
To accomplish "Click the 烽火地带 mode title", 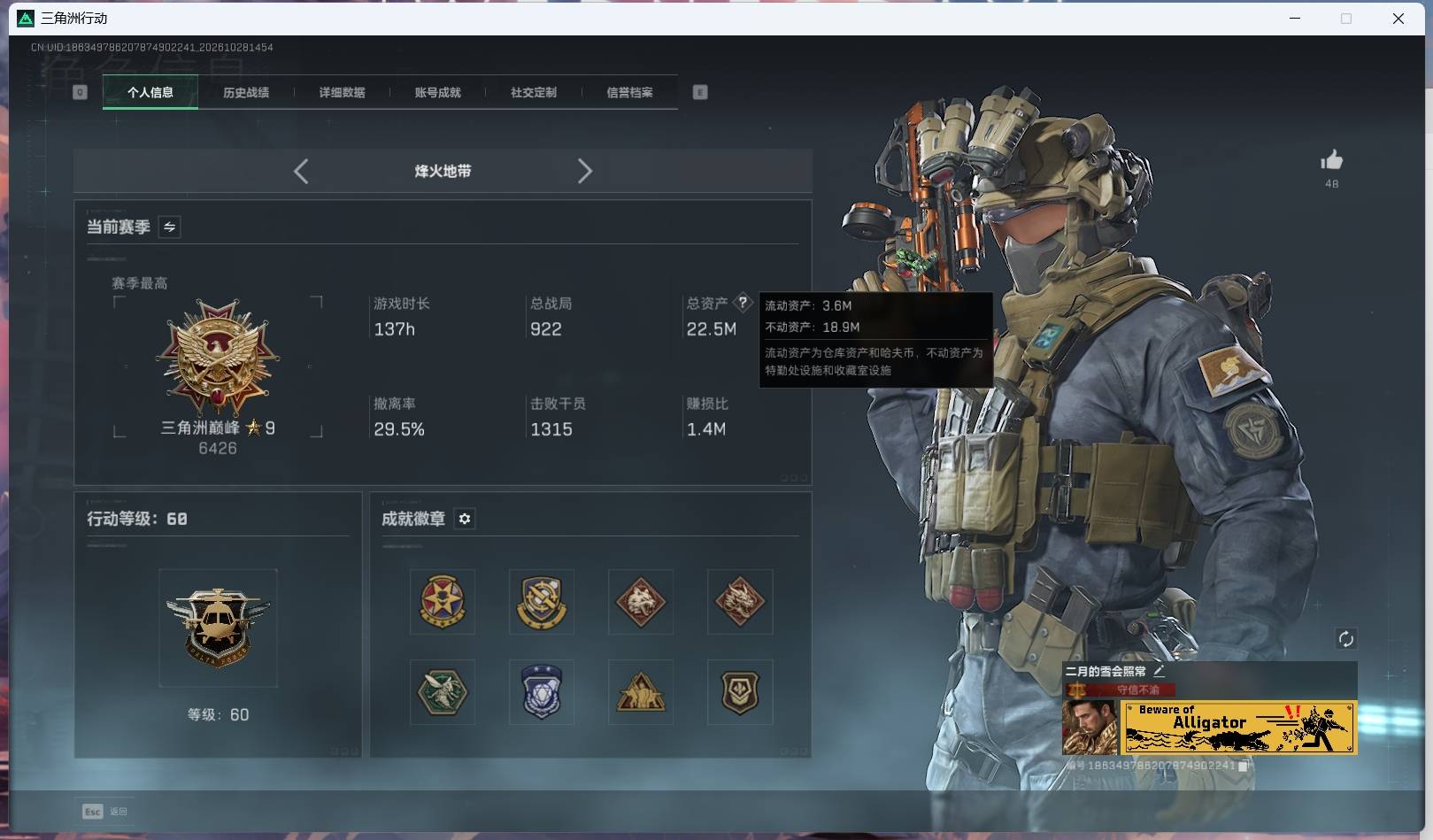I will click(x=443, y=171).
